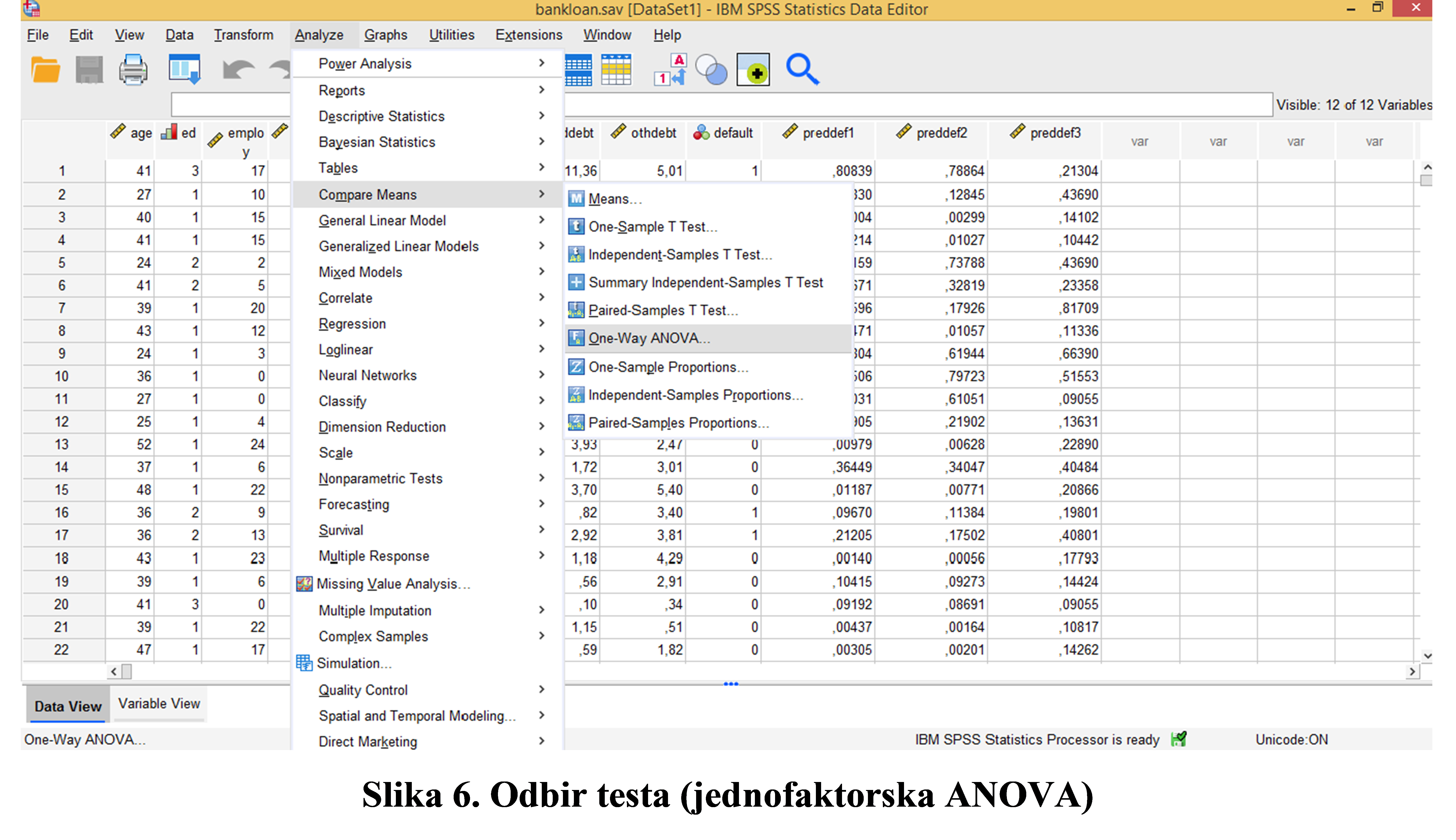Choose One-Way ANOVA... from the submenu
Screen dimensions: 1456x840
point(708,338)
